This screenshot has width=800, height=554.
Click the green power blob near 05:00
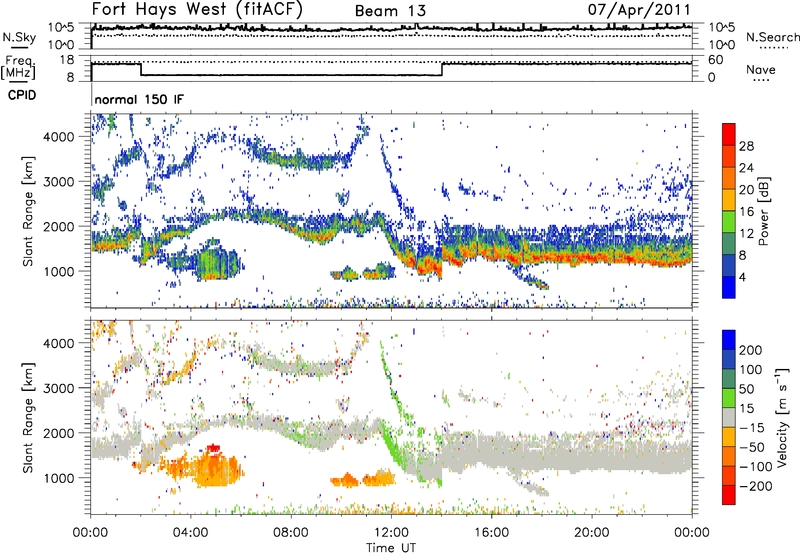tap(217, 263)
